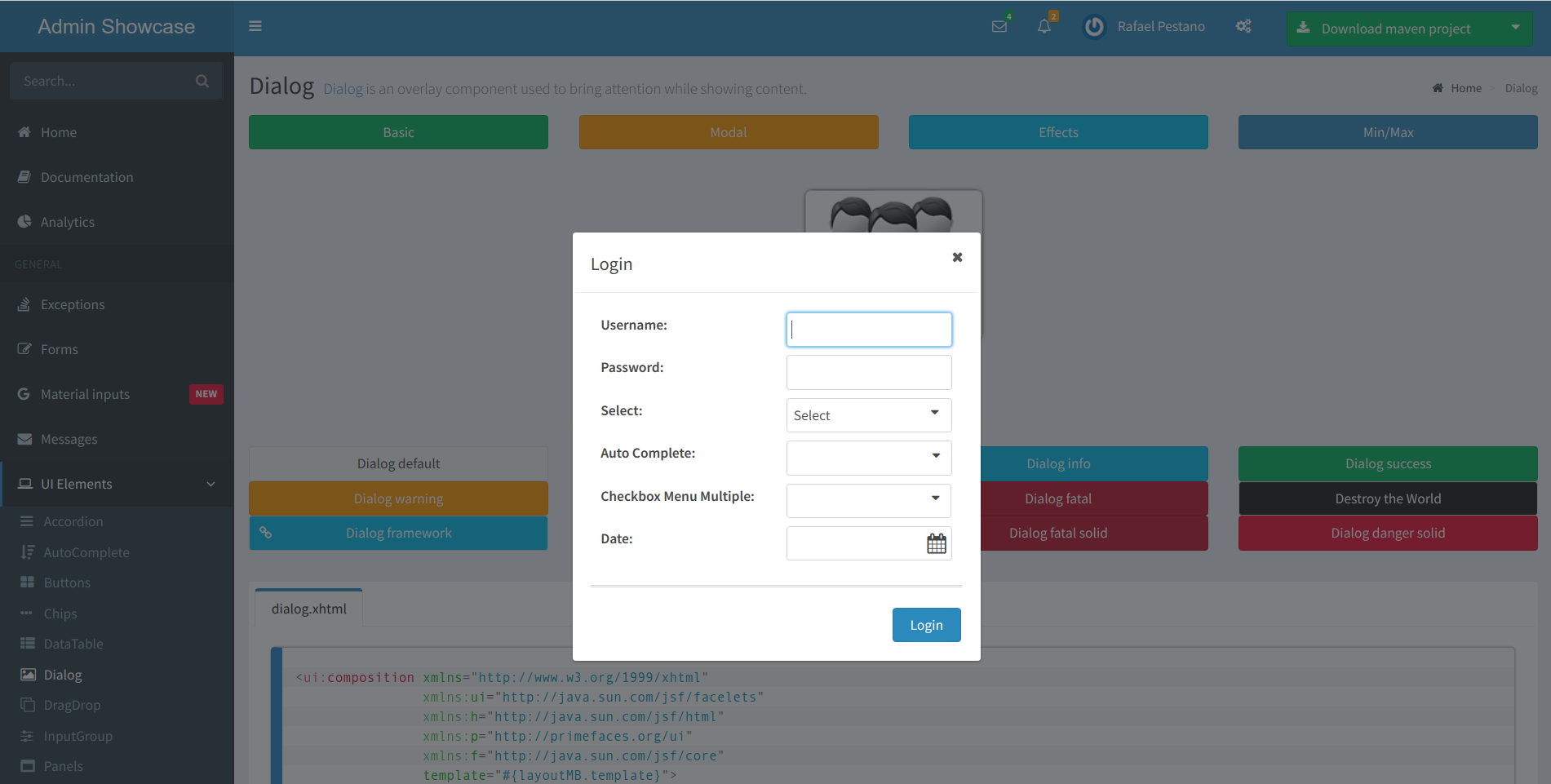Switch to the dialog.xhtml tab
The height and width of the screenshot is (784, 1551).
(x=308, y=607)
